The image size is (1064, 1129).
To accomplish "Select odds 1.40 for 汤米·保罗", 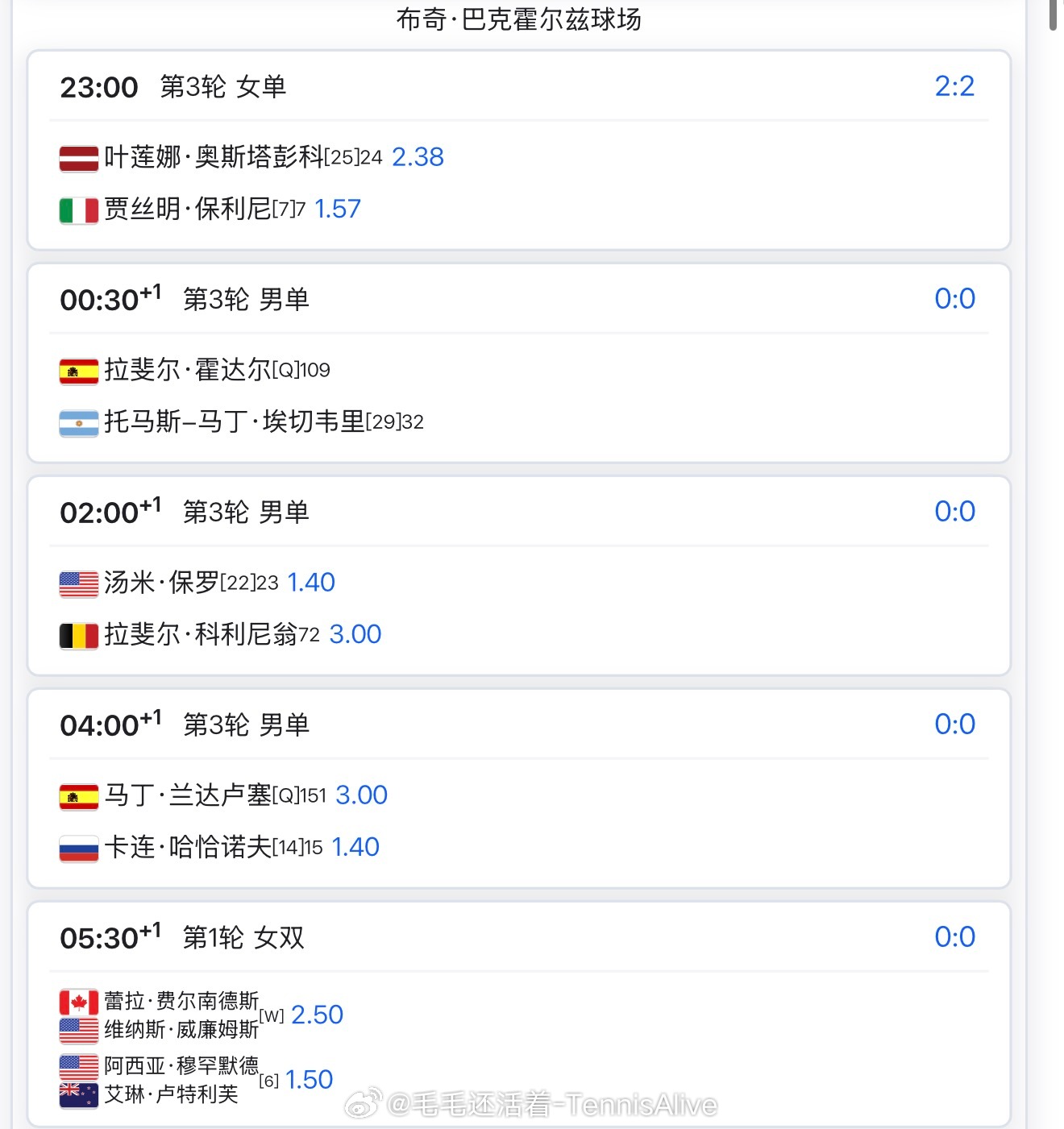I will (x=311, y=583).
